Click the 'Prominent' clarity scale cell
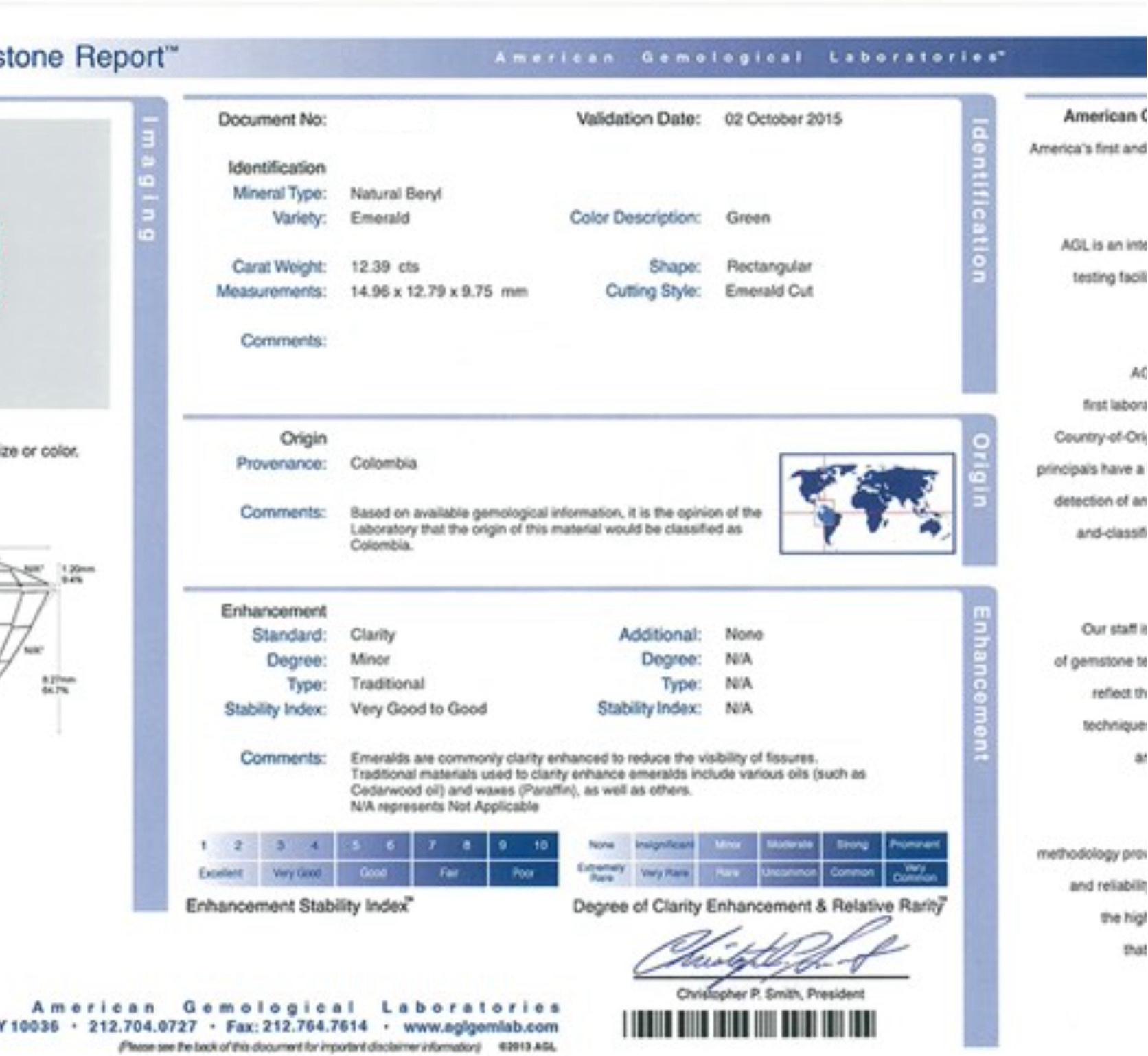 click(x=916, y=845)
